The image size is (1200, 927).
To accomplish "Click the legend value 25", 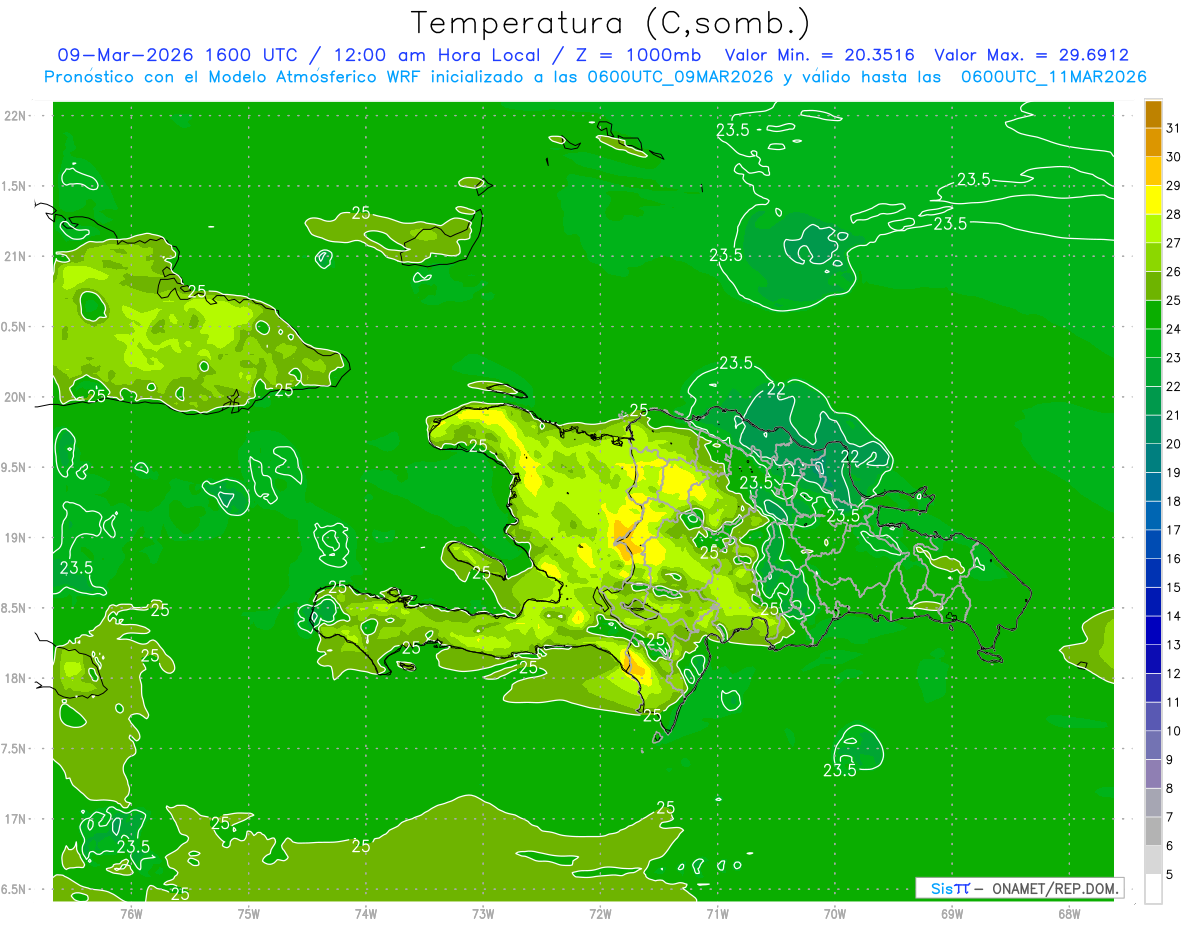I will [1174, 300].
